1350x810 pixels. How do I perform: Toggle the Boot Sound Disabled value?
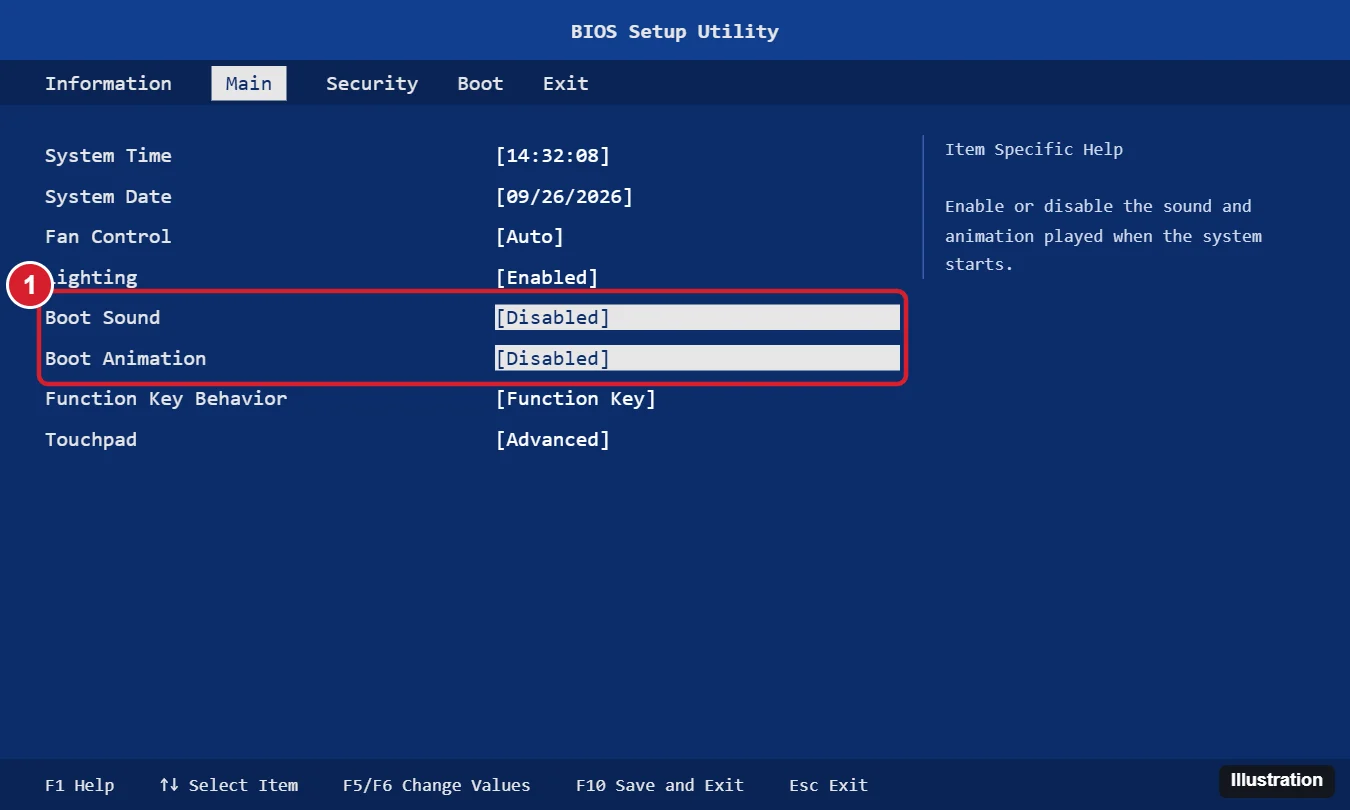point(697,318)
